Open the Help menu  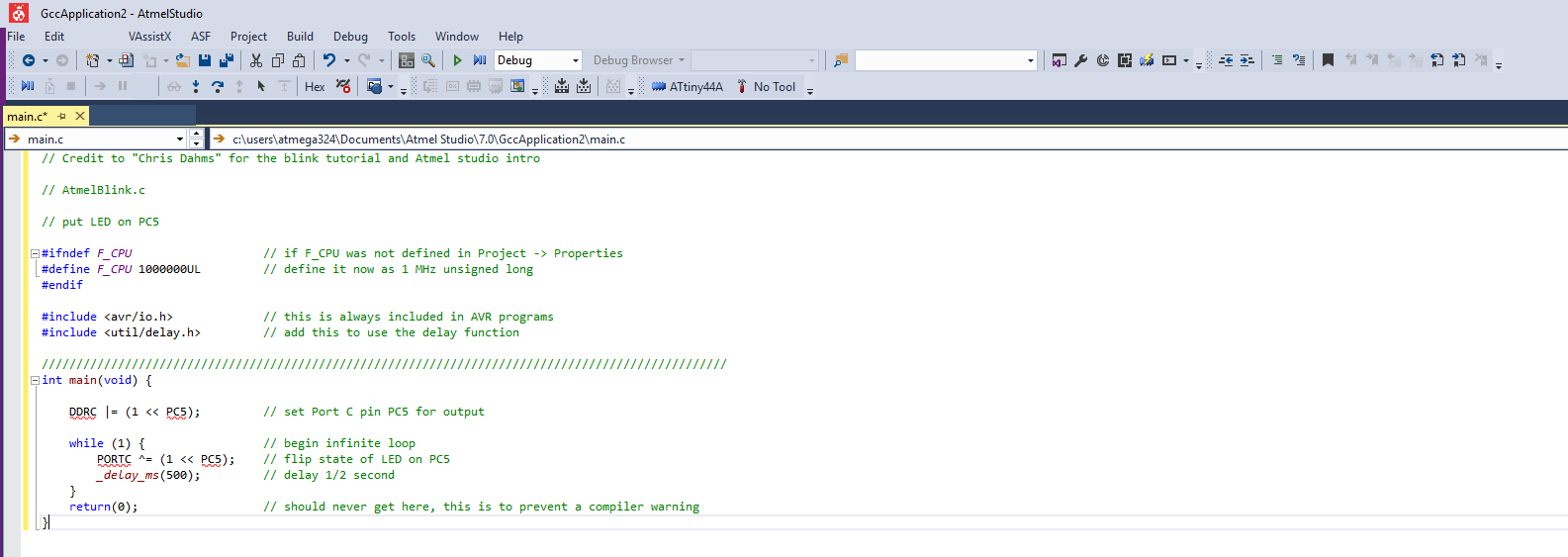pos(510,37)
